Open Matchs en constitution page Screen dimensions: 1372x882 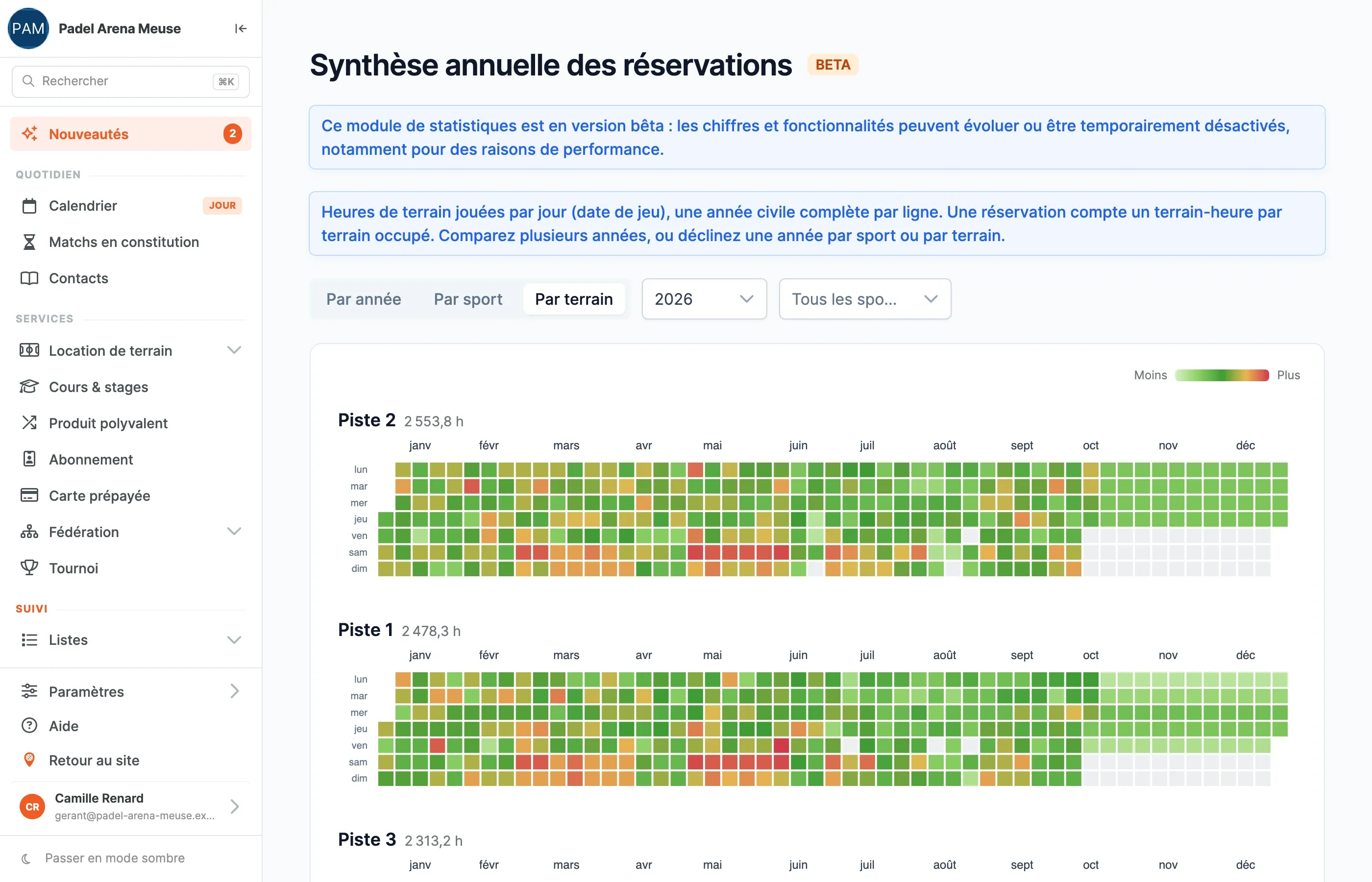point(130,242)
